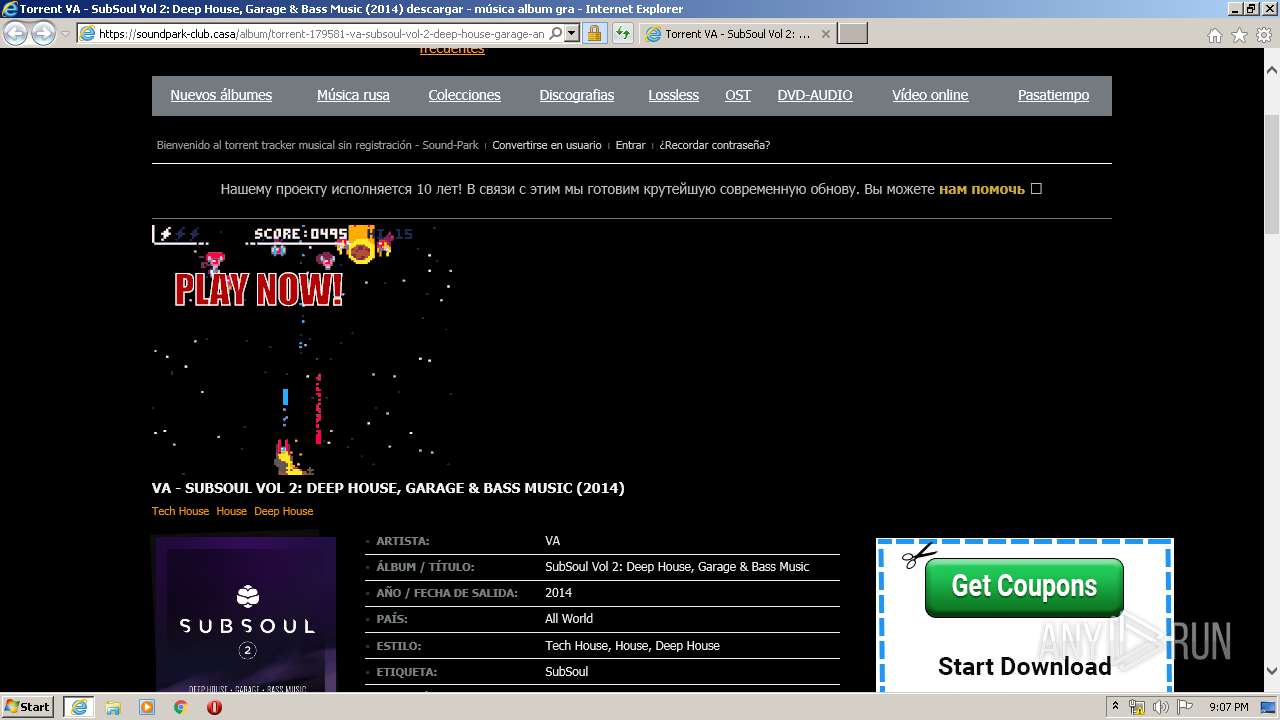
Task: Open the DVD-AUDIO menu item
Action: [x=815, y=95]
